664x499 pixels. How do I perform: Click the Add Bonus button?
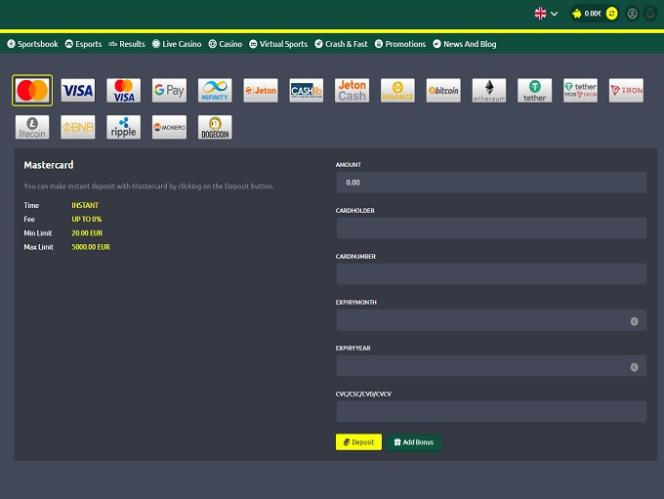tap(413, 442)
